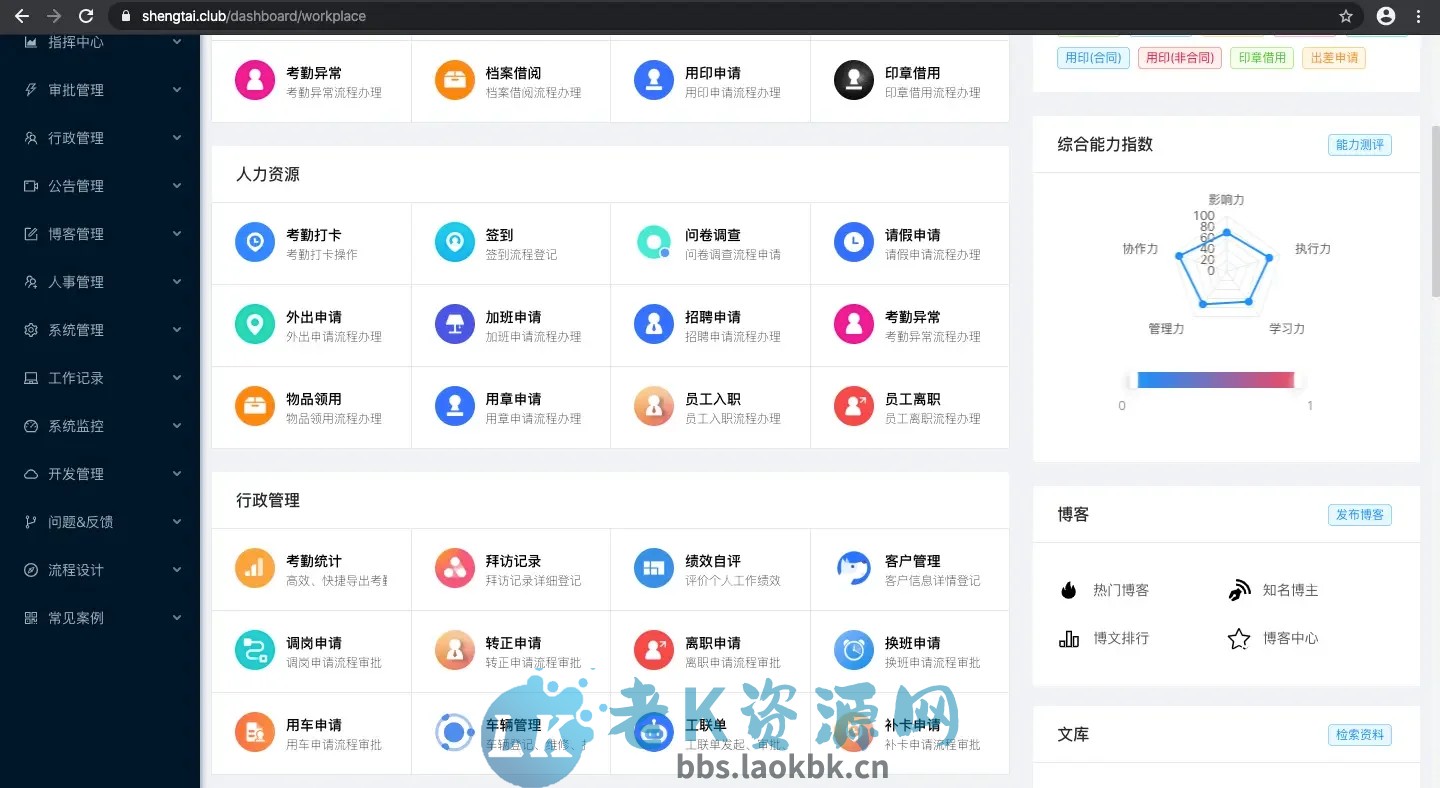Click the 能力测评 button
The image size is (1440, 788).
pos(1359,145)
